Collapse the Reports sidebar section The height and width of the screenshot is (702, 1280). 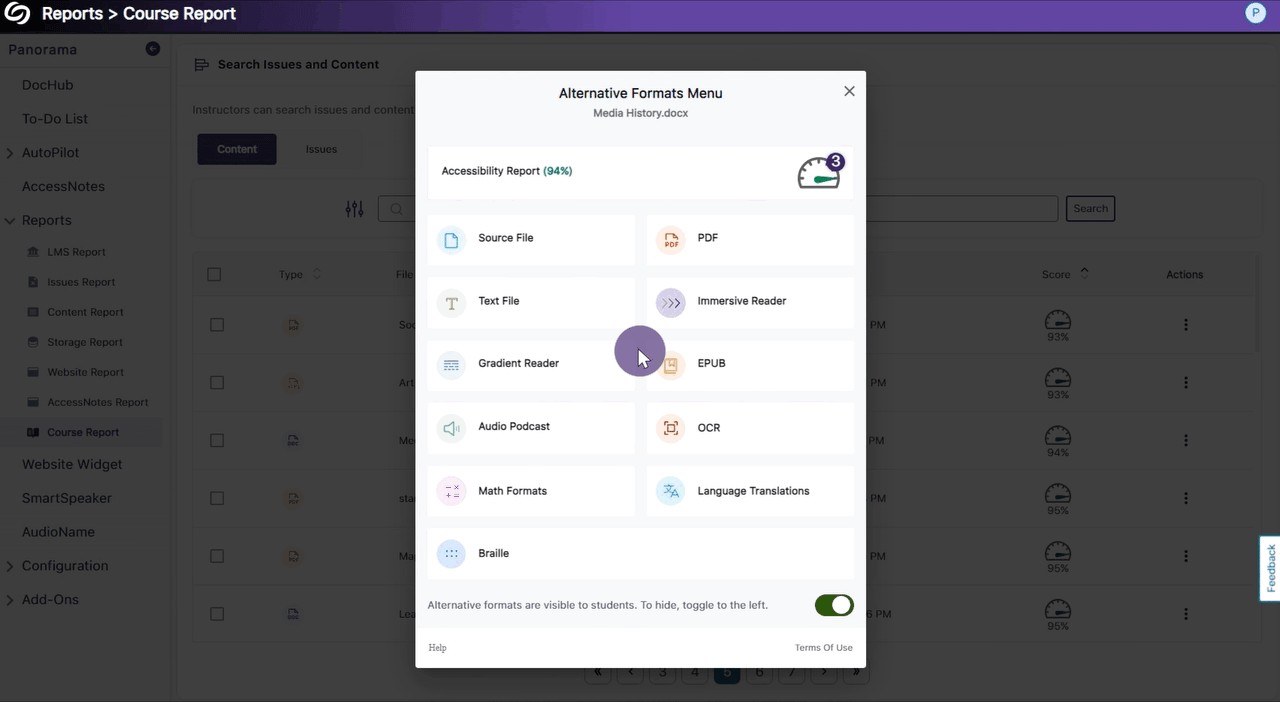pos(10,221)
